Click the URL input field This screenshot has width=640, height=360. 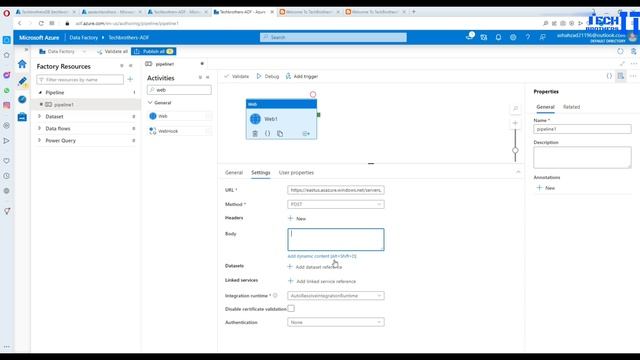[336, 190]
